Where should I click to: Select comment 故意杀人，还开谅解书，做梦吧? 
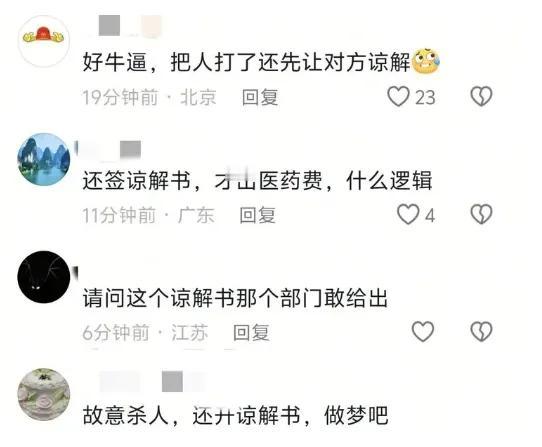[235, 416]
